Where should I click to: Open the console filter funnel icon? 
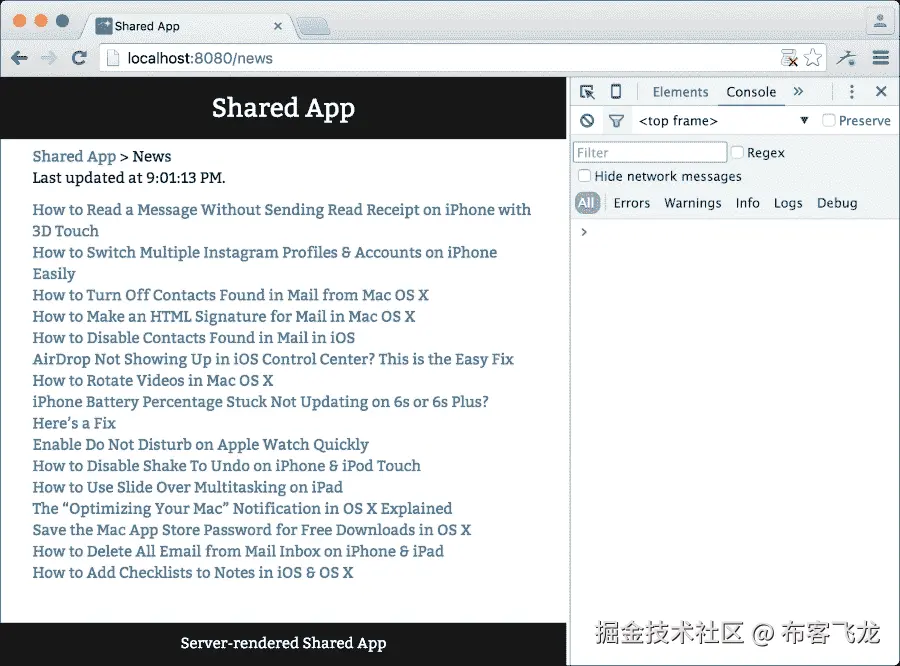(616, 120)
